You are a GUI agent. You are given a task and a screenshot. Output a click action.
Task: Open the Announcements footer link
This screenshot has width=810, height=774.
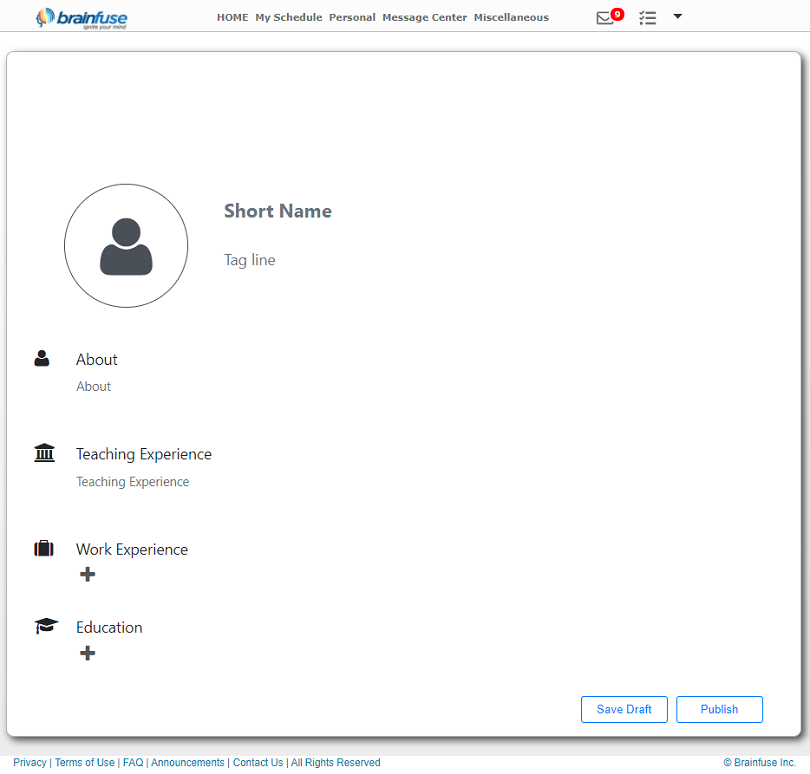click(188, 763)
